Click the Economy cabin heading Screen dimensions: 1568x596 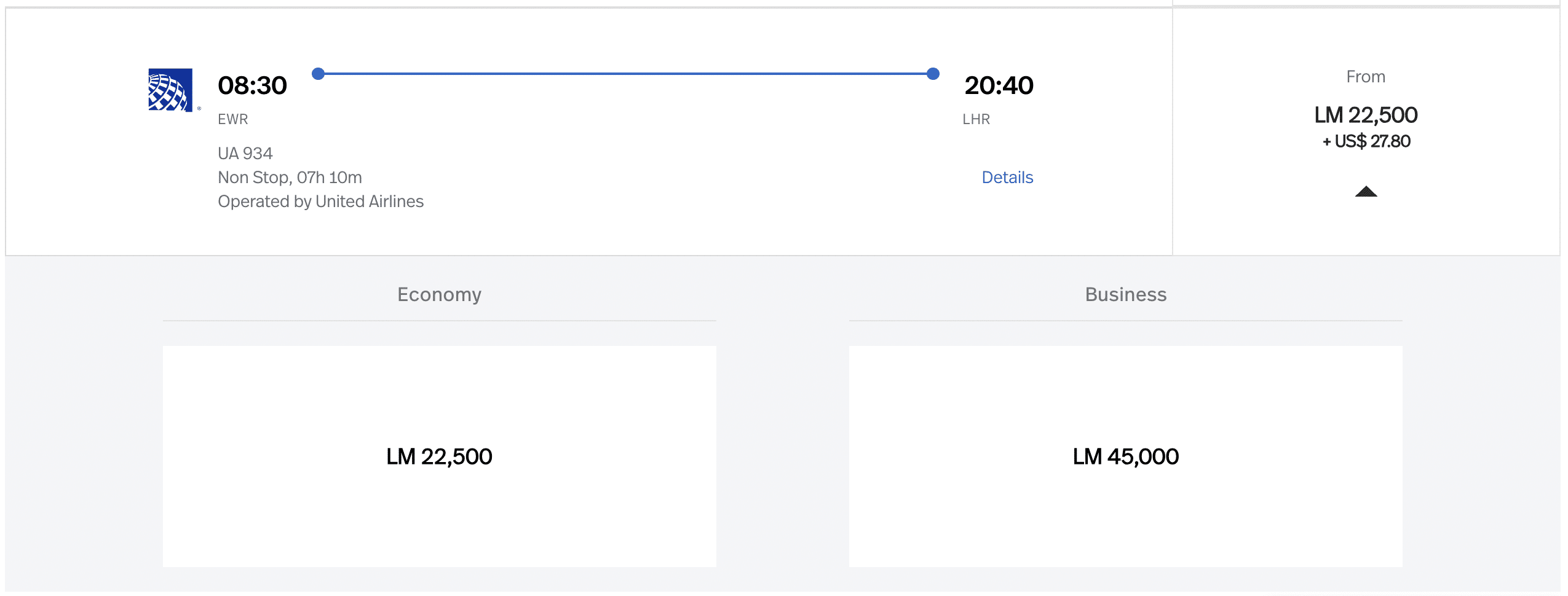439,294
